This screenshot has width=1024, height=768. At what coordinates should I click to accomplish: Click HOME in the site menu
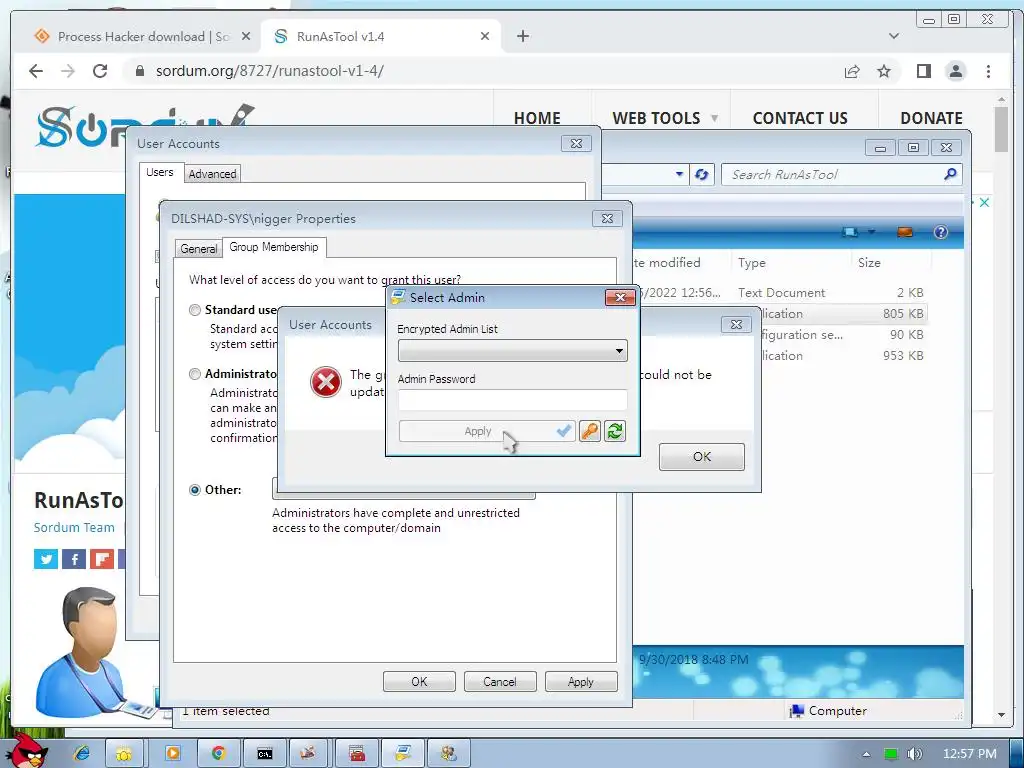[537, 118]
